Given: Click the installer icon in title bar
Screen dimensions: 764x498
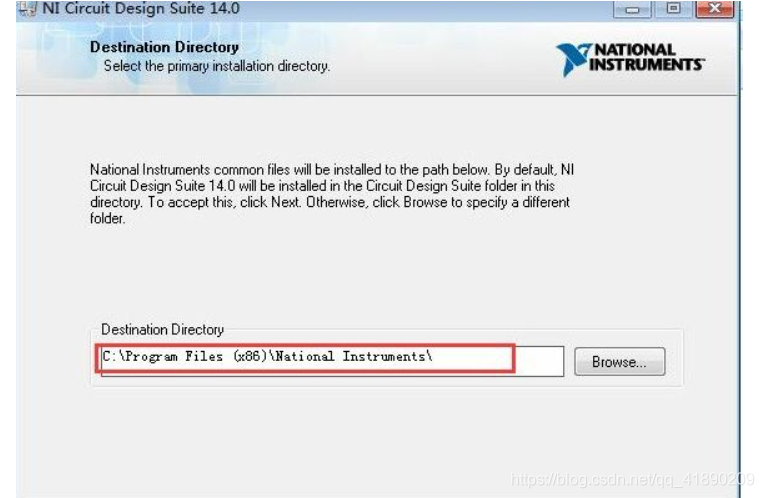Looking at the screenshot, I should [27, 9].
